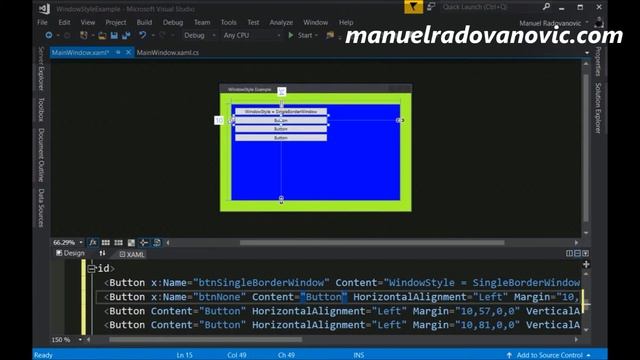Open the Properties side panel
Image resolution: width=640 pixels, height=360 pixels.
pyautogui.click(x=598, y=62)
